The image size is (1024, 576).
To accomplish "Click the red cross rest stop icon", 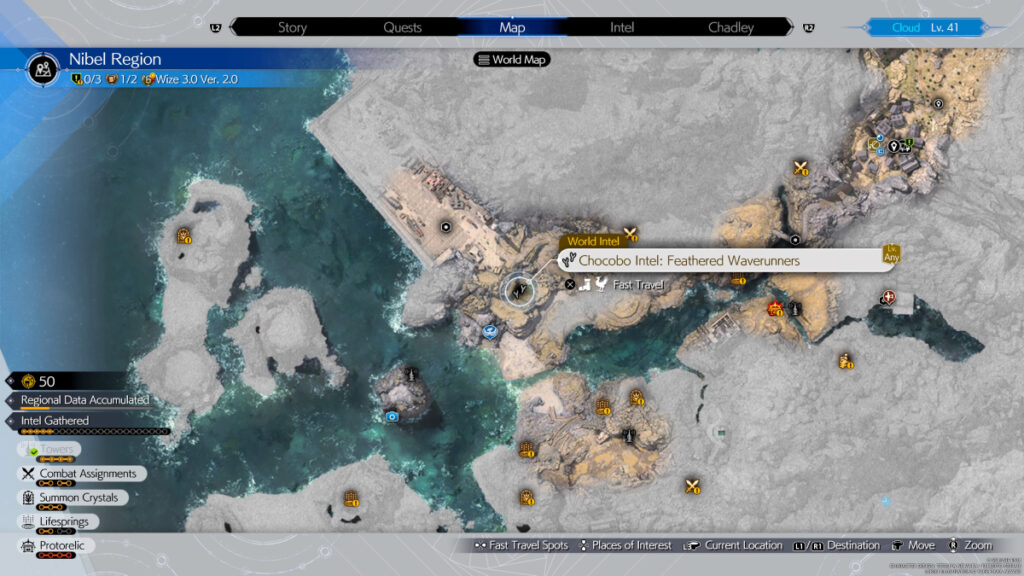I will click(888, 297).
